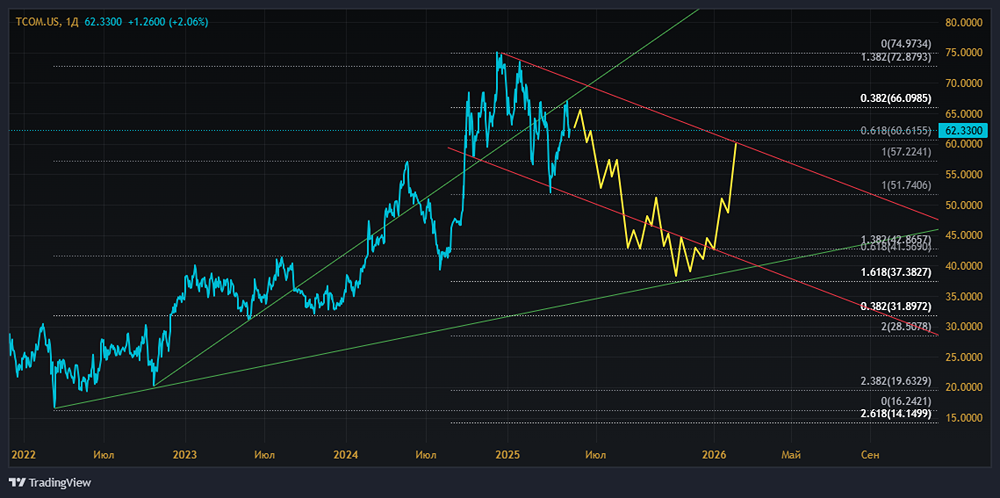Click Fibonacci label 1.382(72.8793)
The height and width of the screenshot is (498, 1000).
point(896,57)
